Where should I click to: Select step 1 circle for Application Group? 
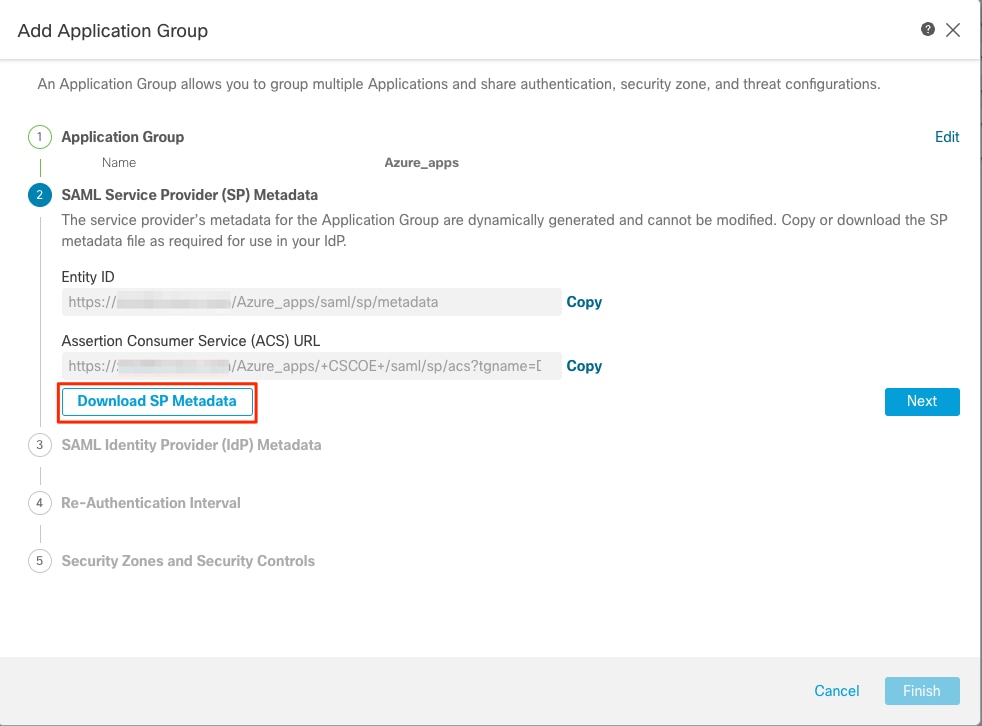[x=39, y=137]
